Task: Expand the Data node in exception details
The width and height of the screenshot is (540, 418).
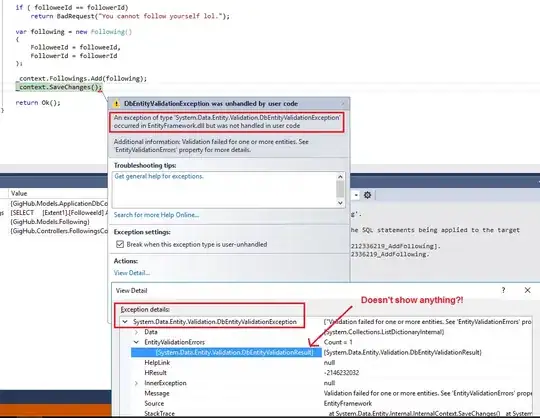Action: click(136, 332)
